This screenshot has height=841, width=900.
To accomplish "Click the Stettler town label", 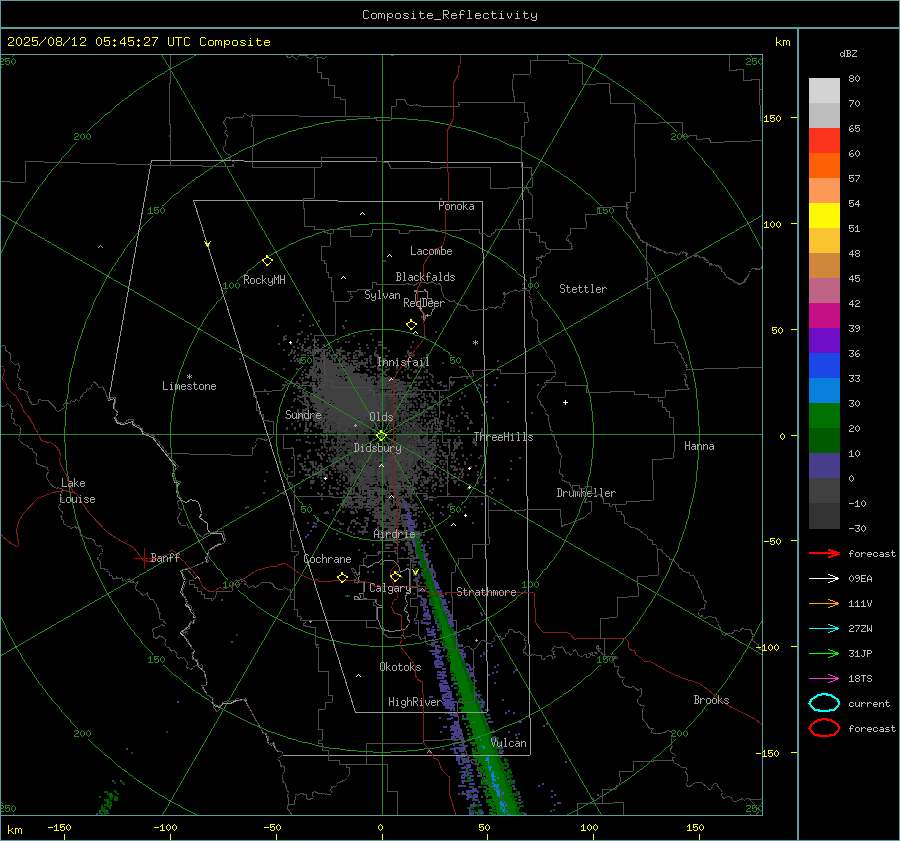I will (583, 289).
